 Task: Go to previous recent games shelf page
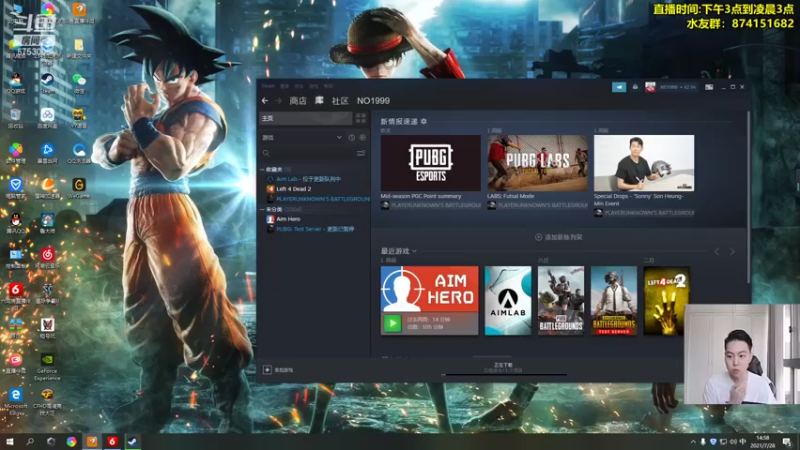click(717, 252)
